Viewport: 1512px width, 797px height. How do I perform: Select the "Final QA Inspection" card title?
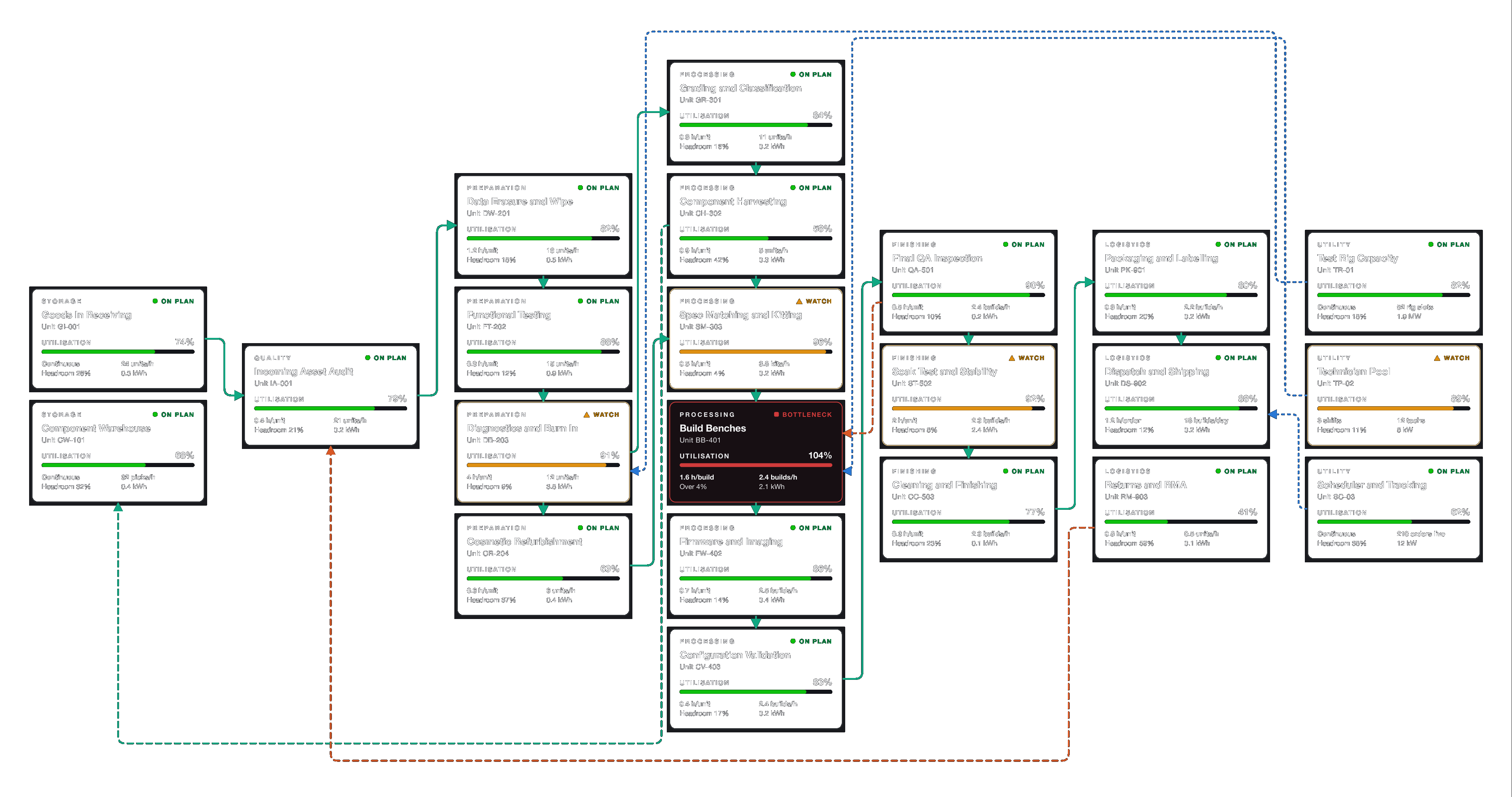(937, 258)
